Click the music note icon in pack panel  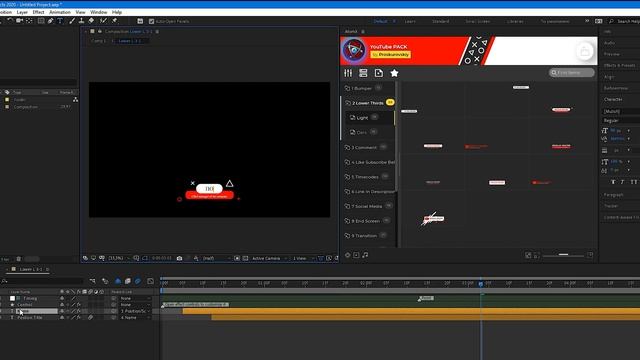tap(365, 255)
